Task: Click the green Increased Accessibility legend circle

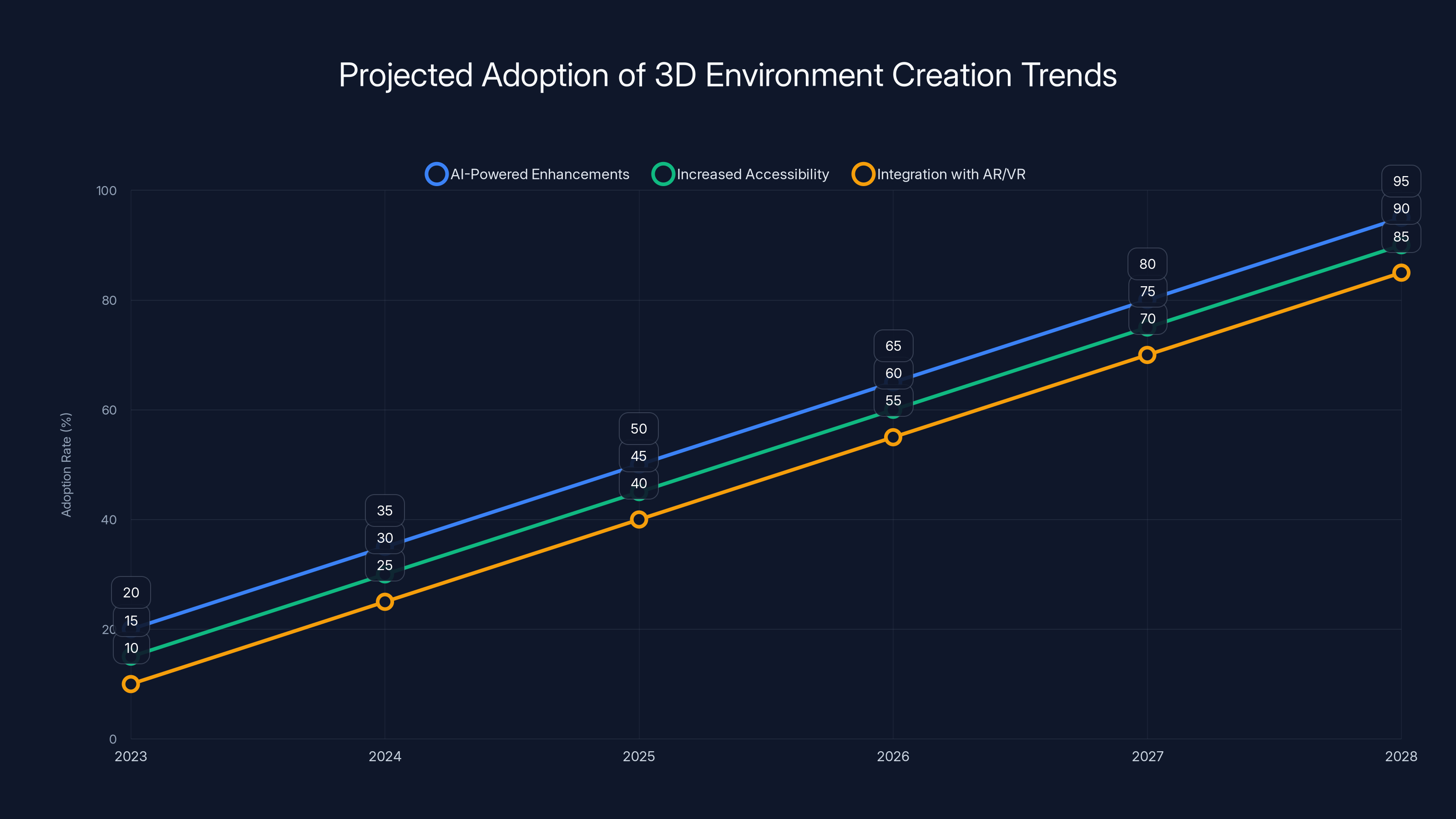Action: [663, 174]
